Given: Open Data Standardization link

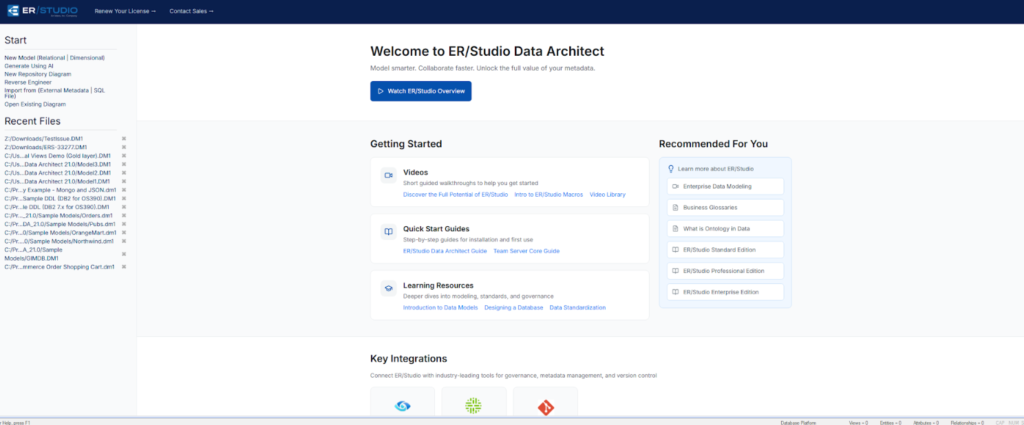Looking at the screenshot, I should point(577,307).
